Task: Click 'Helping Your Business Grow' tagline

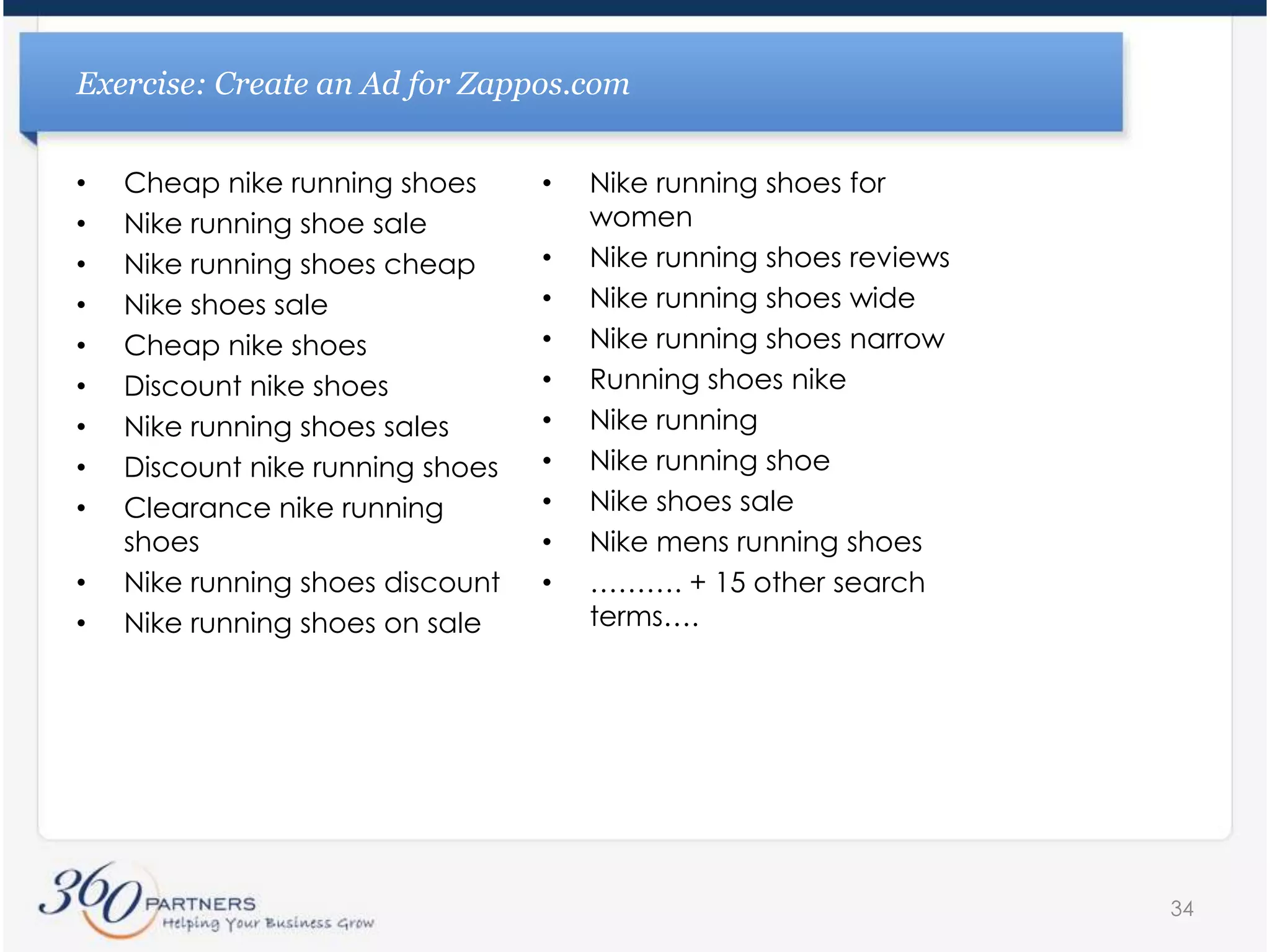Action: 268,923
